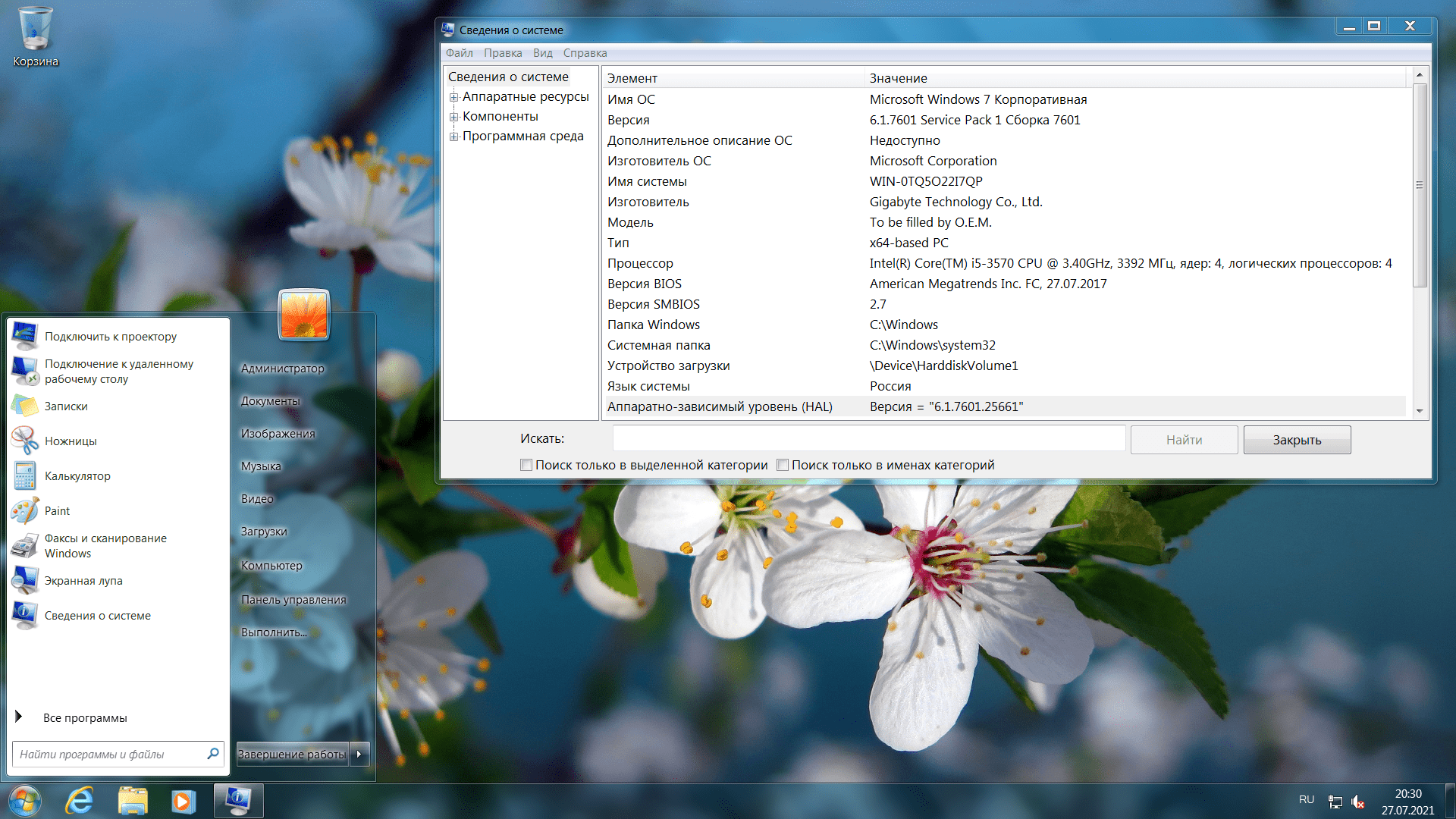
Task: Click the Start orb button
Action: pyautogui.click(x=24, y=801)
